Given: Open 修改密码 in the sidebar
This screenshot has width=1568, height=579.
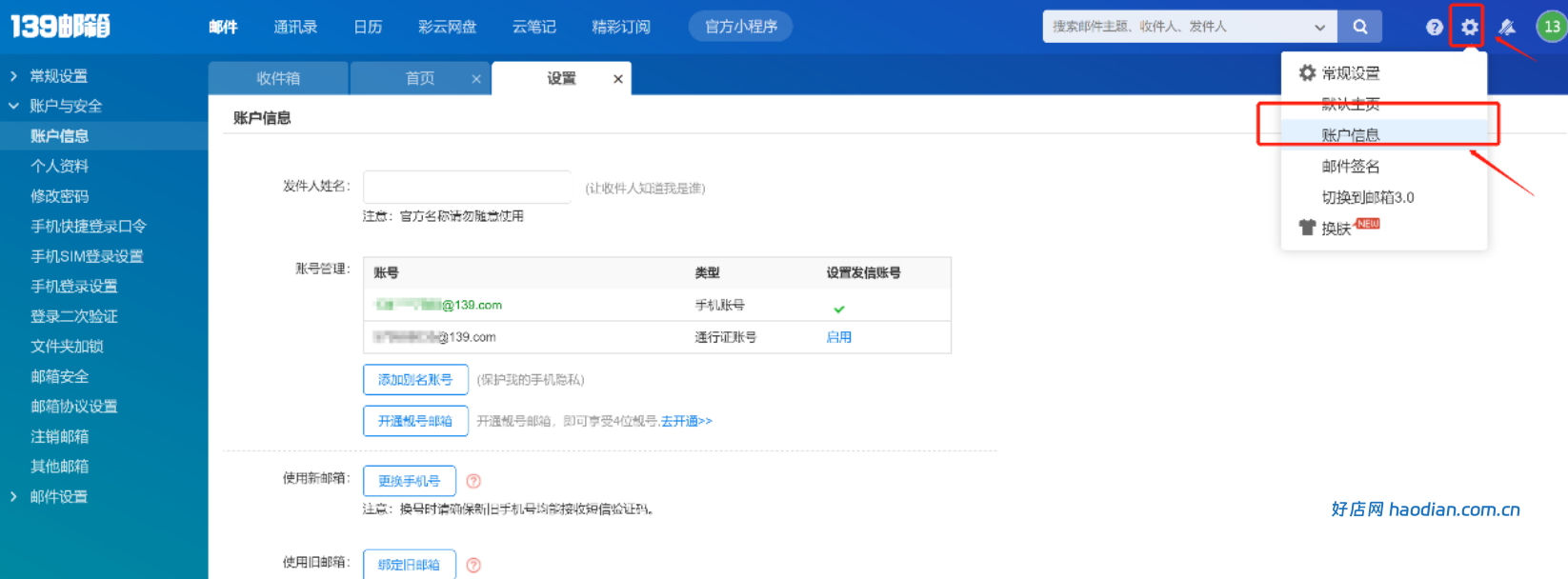Looking at the screenshot, I should (59, 196).
